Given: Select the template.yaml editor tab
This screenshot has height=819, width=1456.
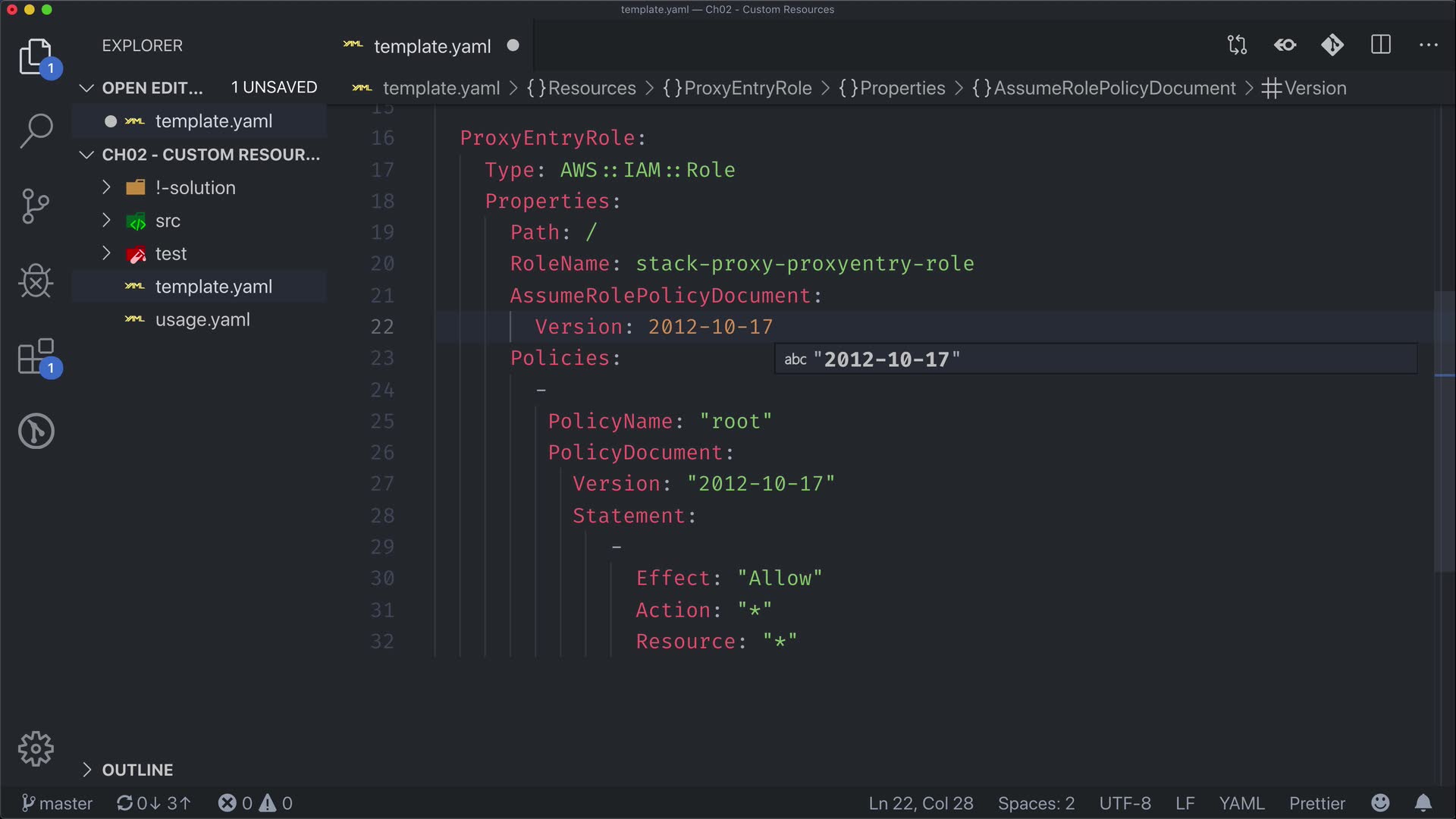Looking at the screenshot, I should pyautogui.click(x=431, y=46).
